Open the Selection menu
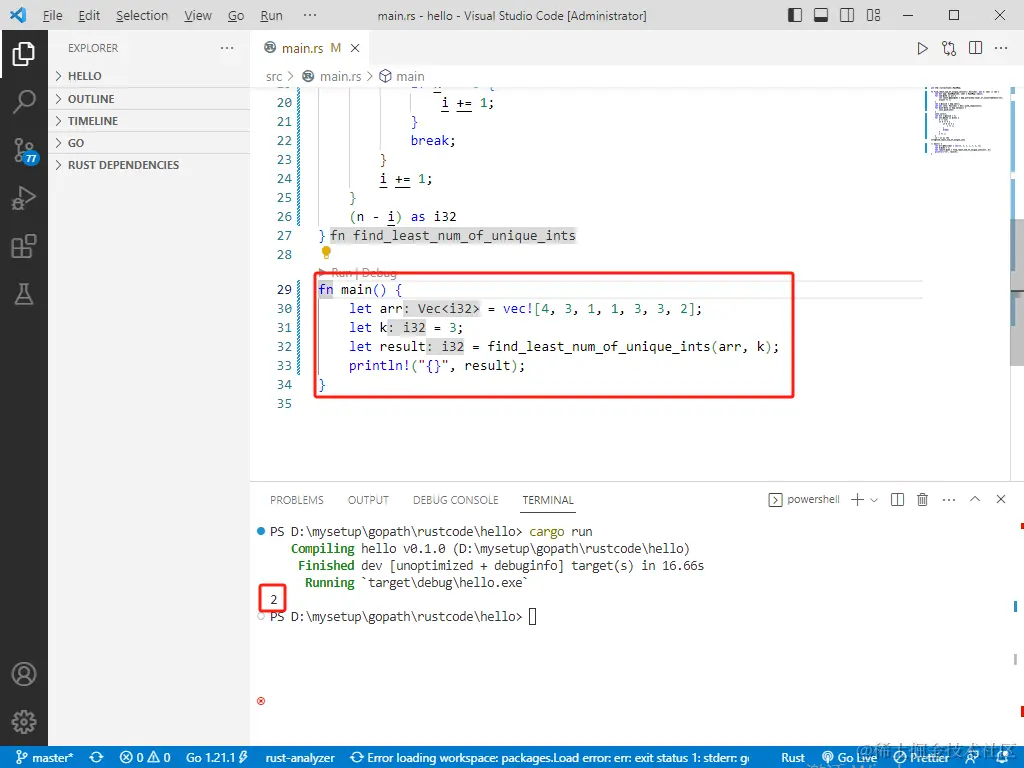 tap(142, 15)
